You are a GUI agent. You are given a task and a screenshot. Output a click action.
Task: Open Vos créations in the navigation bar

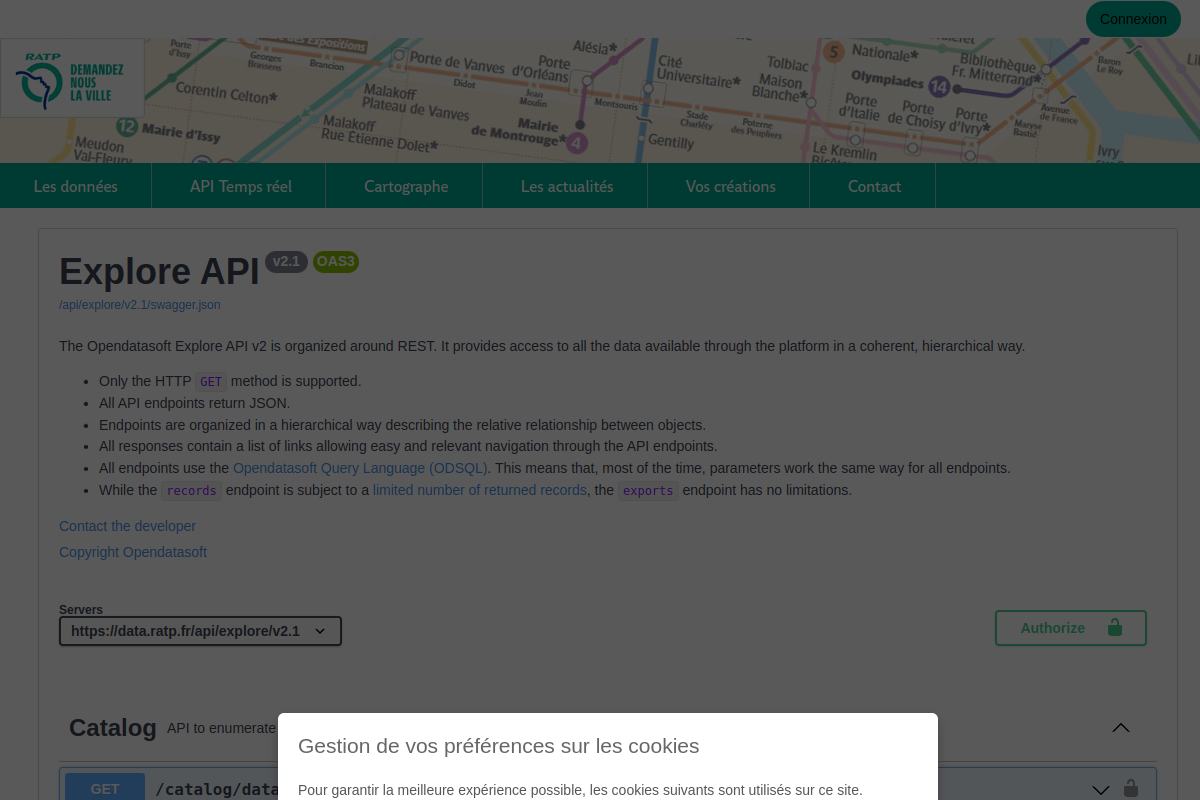click(x=731, y=186)
